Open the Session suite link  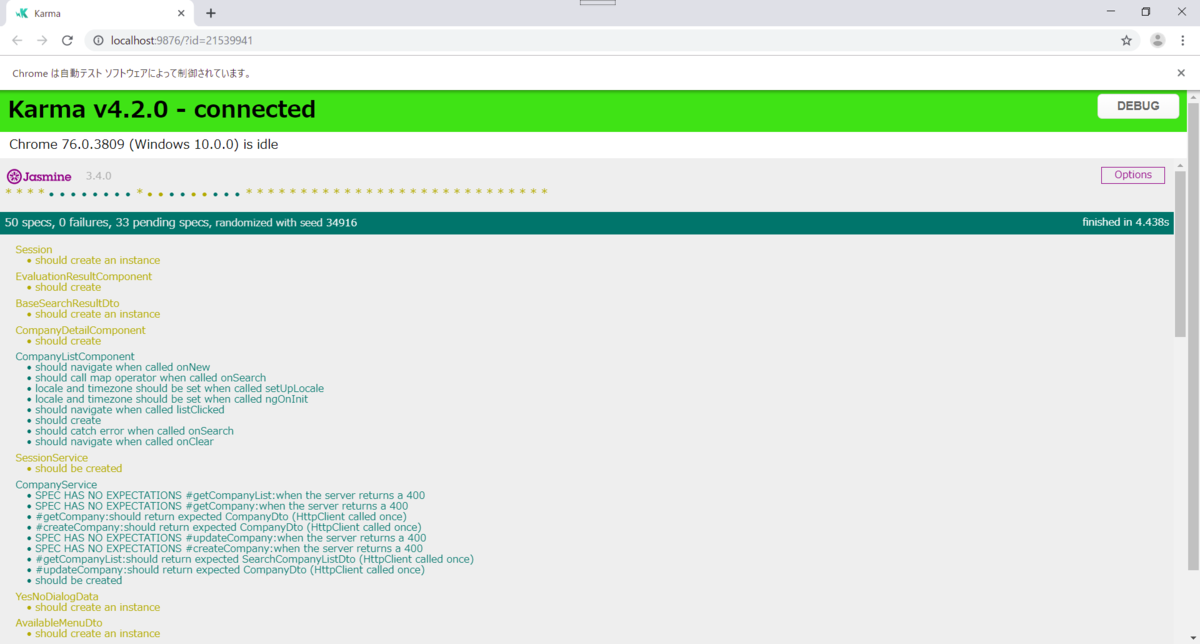pos(34,249)
